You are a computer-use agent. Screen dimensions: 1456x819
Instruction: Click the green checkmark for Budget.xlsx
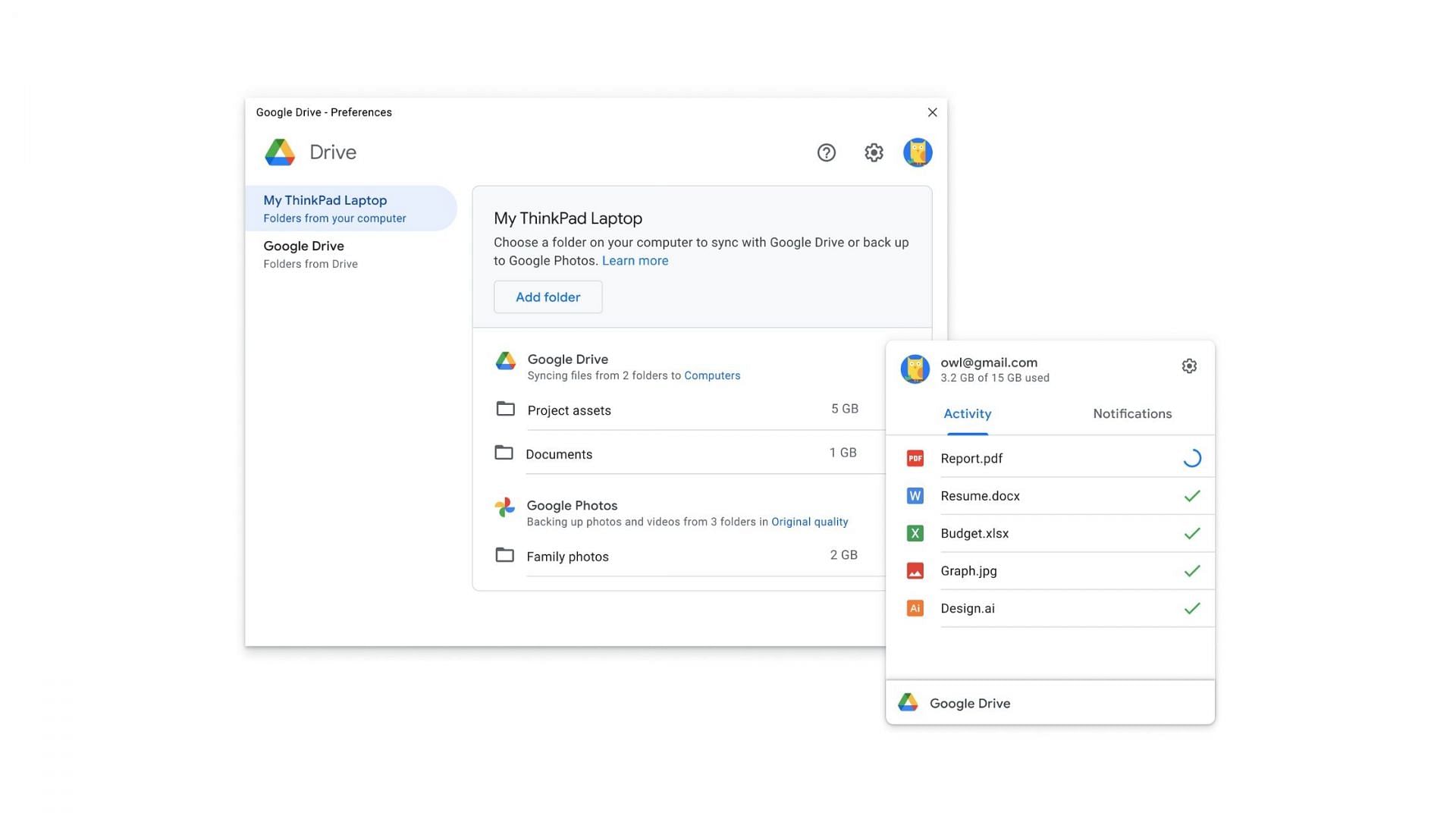1192,533
